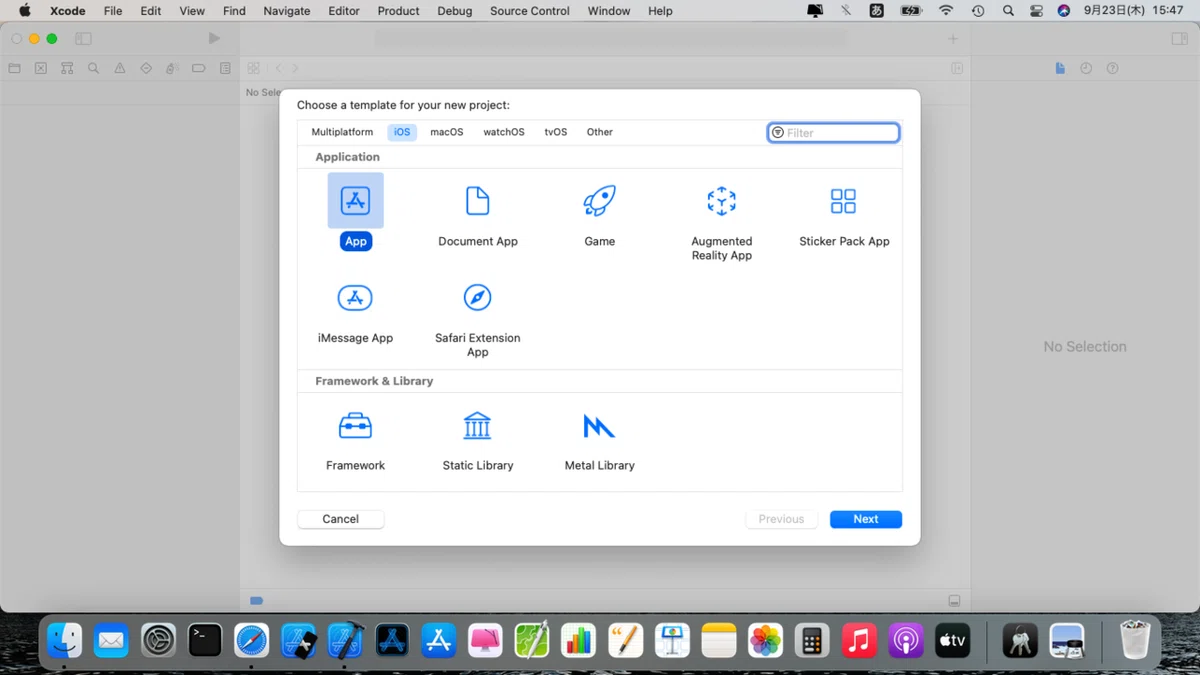The image size is (1200, 675).
Task: Open the Apple menu
Action: (x=25, y=11)
